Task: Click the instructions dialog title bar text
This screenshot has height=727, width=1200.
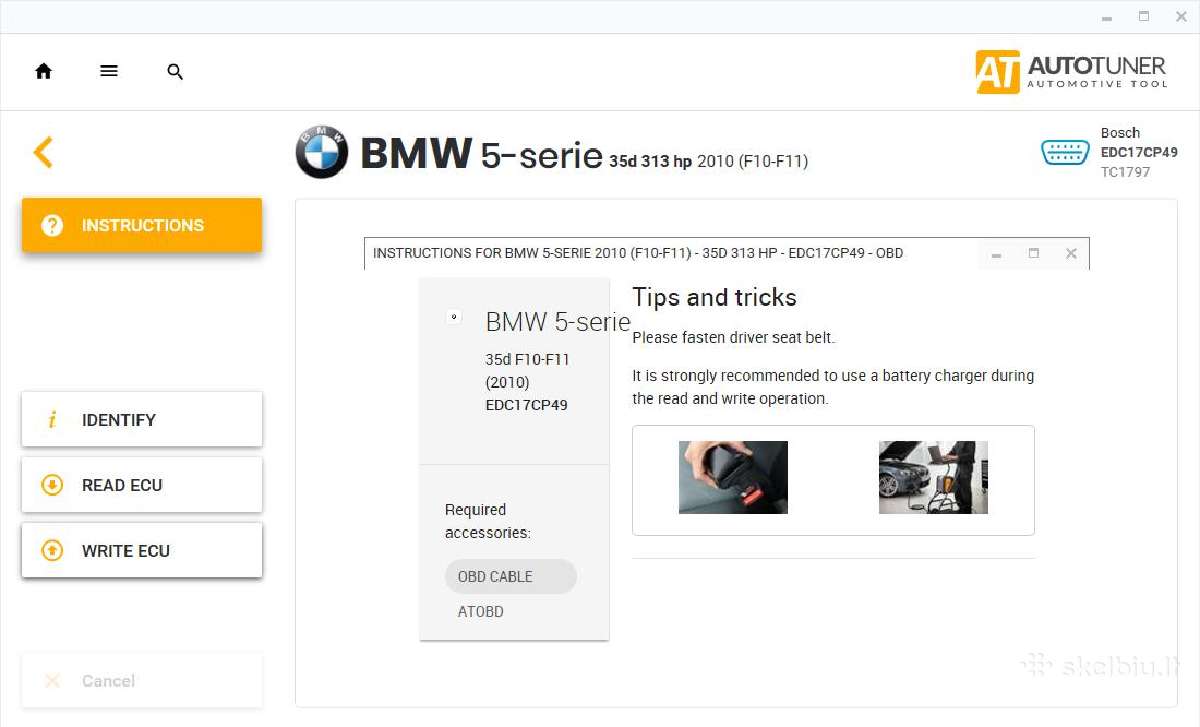Action: 638,253
